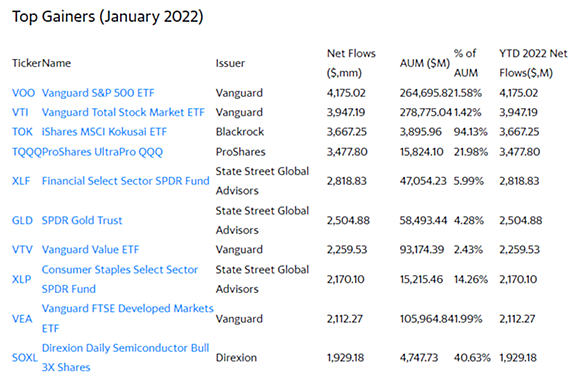Screen dimensions: 586x380
Task: Open Vanguard Value ETF link
Action: pyautogui.click(x=90, y=250)
